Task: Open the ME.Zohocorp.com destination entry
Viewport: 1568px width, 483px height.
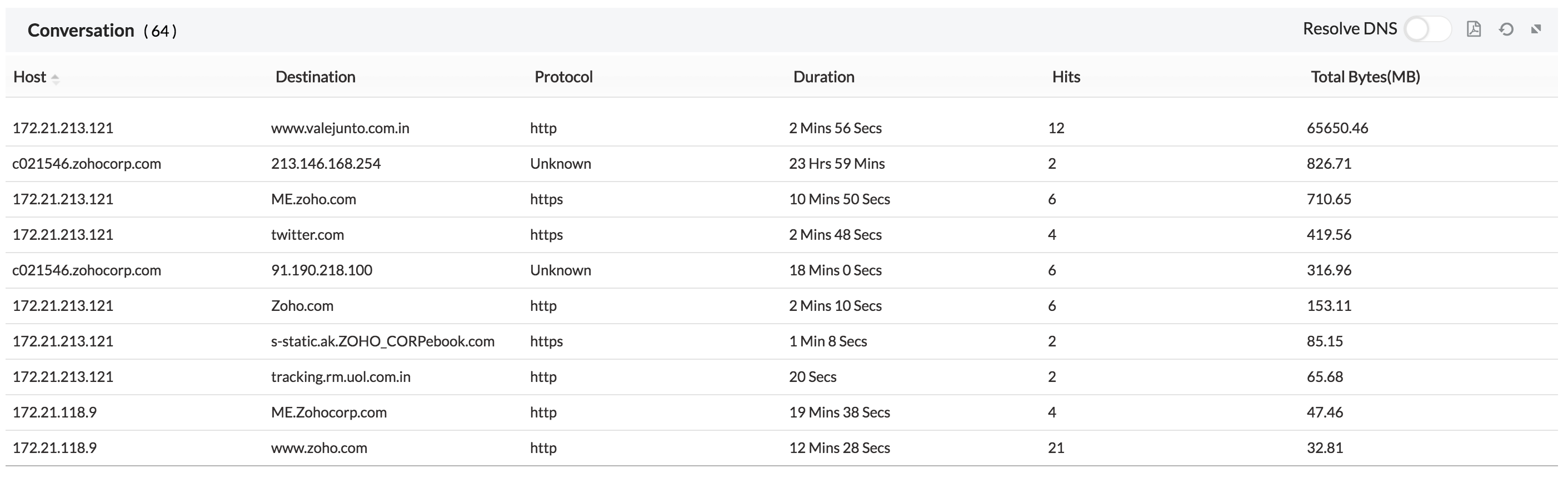Action: pyautogui.click(x=329, y=412)
